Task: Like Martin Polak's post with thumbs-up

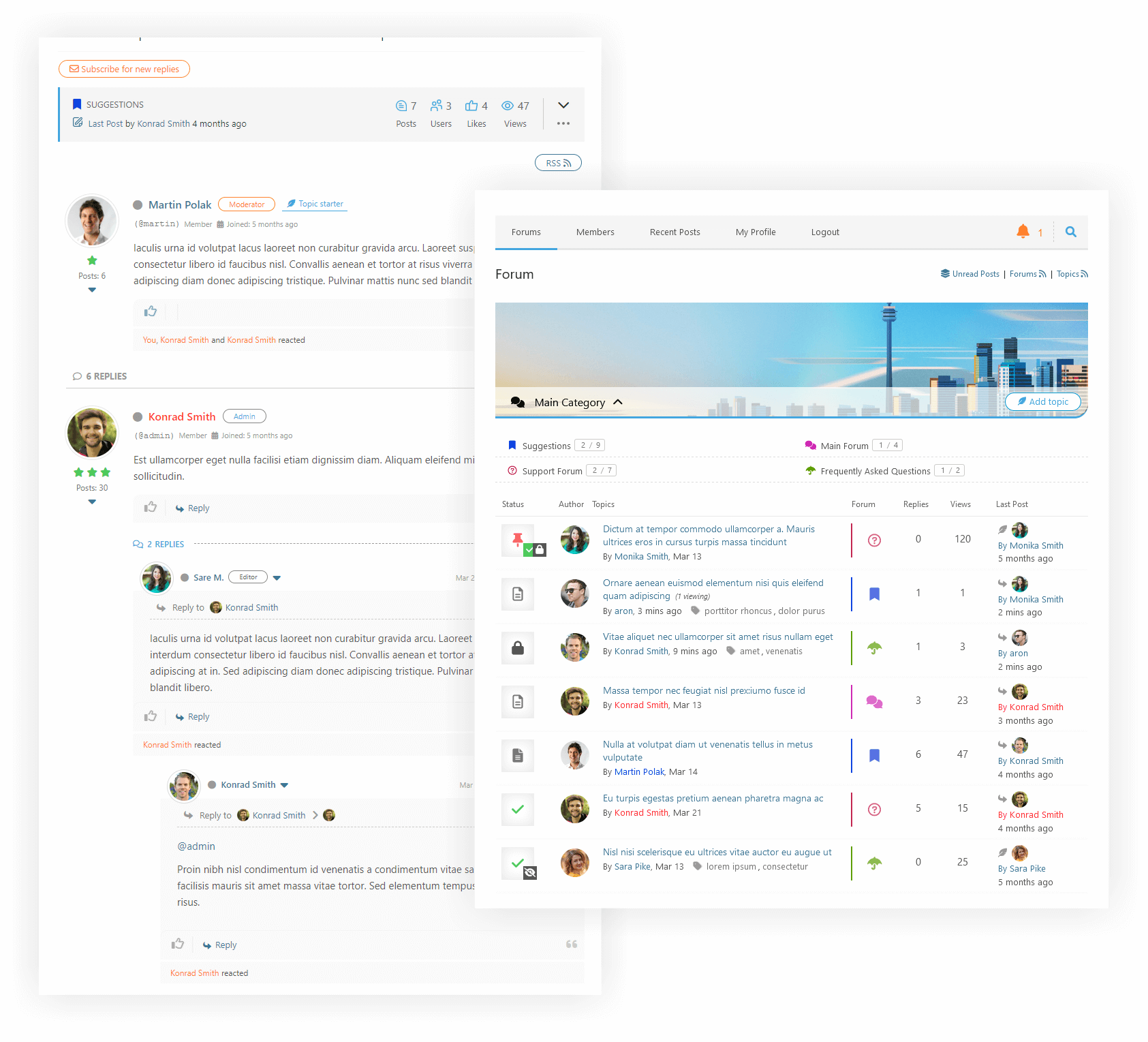Action: pyautogui.click(x=151, y=311)
